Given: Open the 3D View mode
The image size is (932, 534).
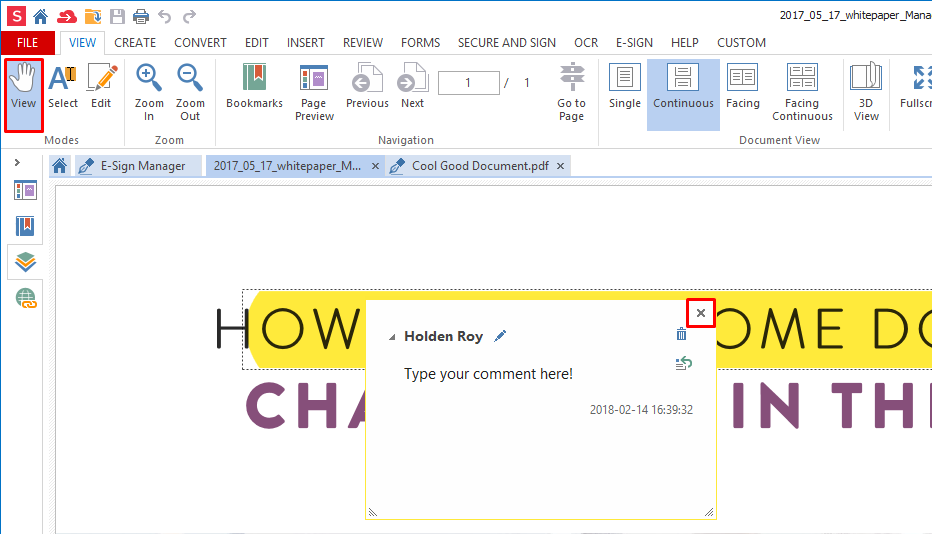Looking at the screenshot, I should (x=866, y=92).
